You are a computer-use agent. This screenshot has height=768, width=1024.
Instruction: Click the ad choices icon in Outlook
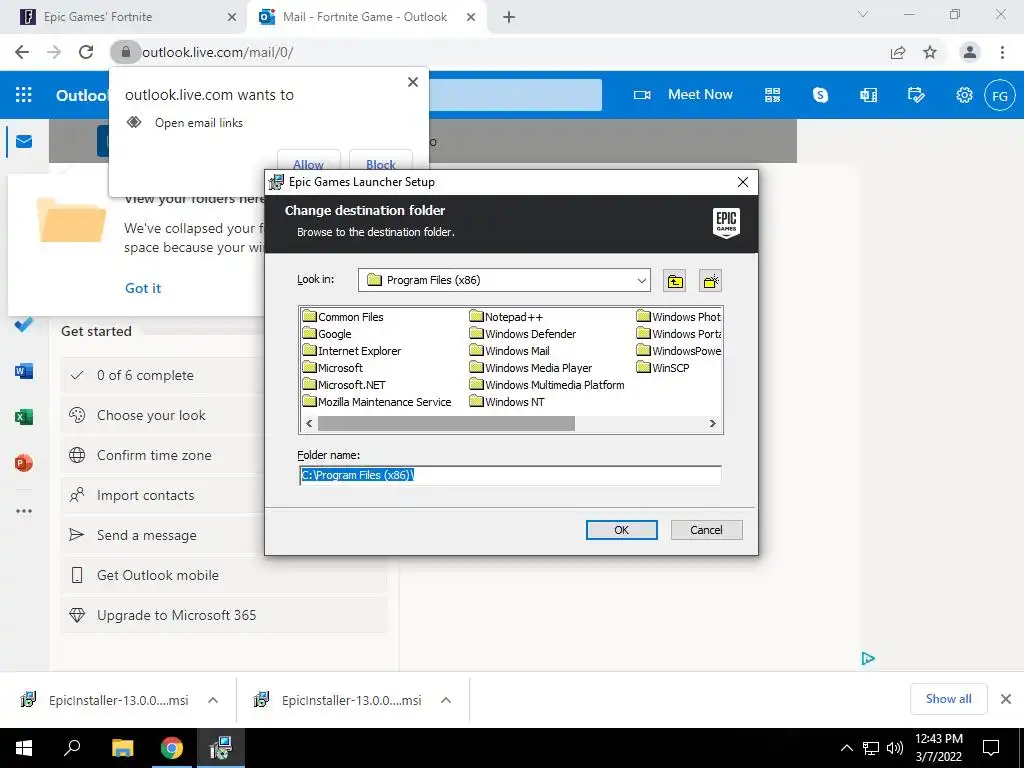[868, 658]
